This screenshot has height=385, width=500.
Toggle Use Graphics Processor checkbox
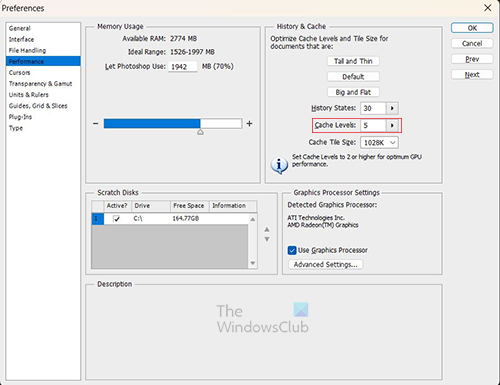coord(292,250)
